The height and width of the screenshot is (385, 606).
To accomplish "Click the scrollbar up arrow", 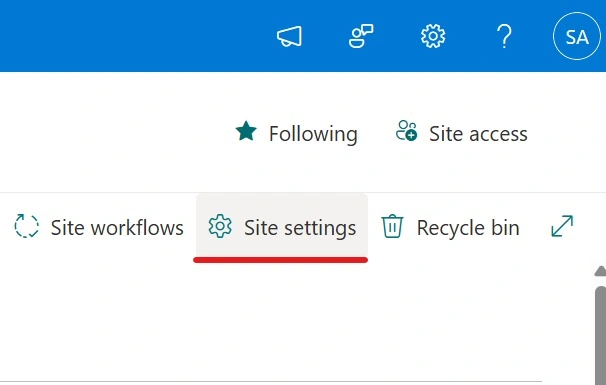I will click(x=601, y=271).
